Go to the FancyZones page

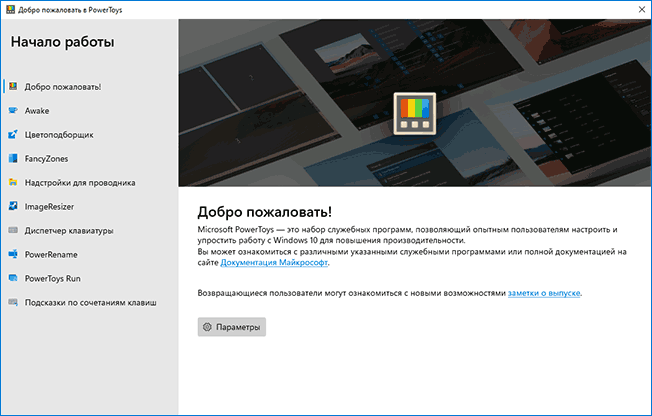[89, 158]
